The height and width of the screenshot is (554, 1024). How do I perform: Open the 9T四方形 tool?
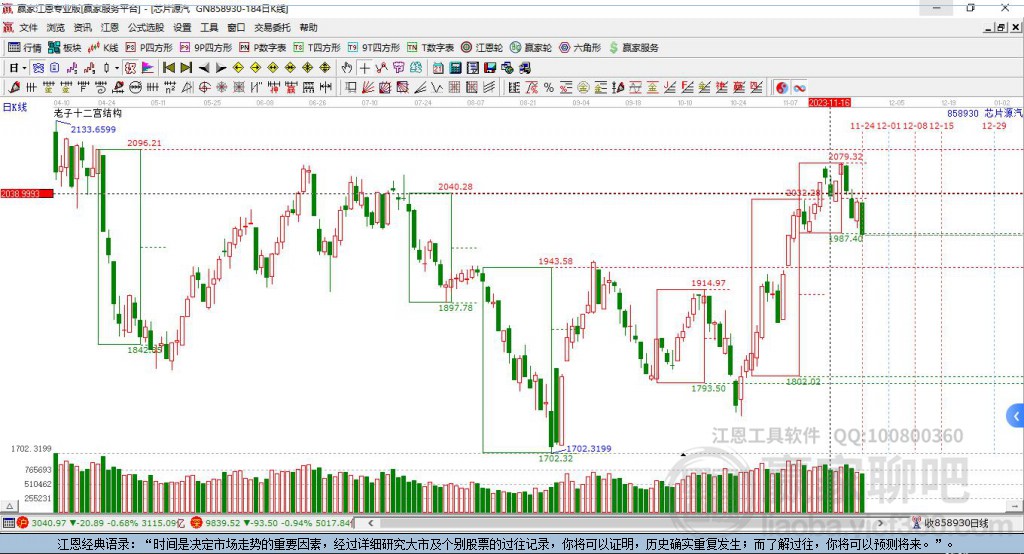tap(374, 48)
